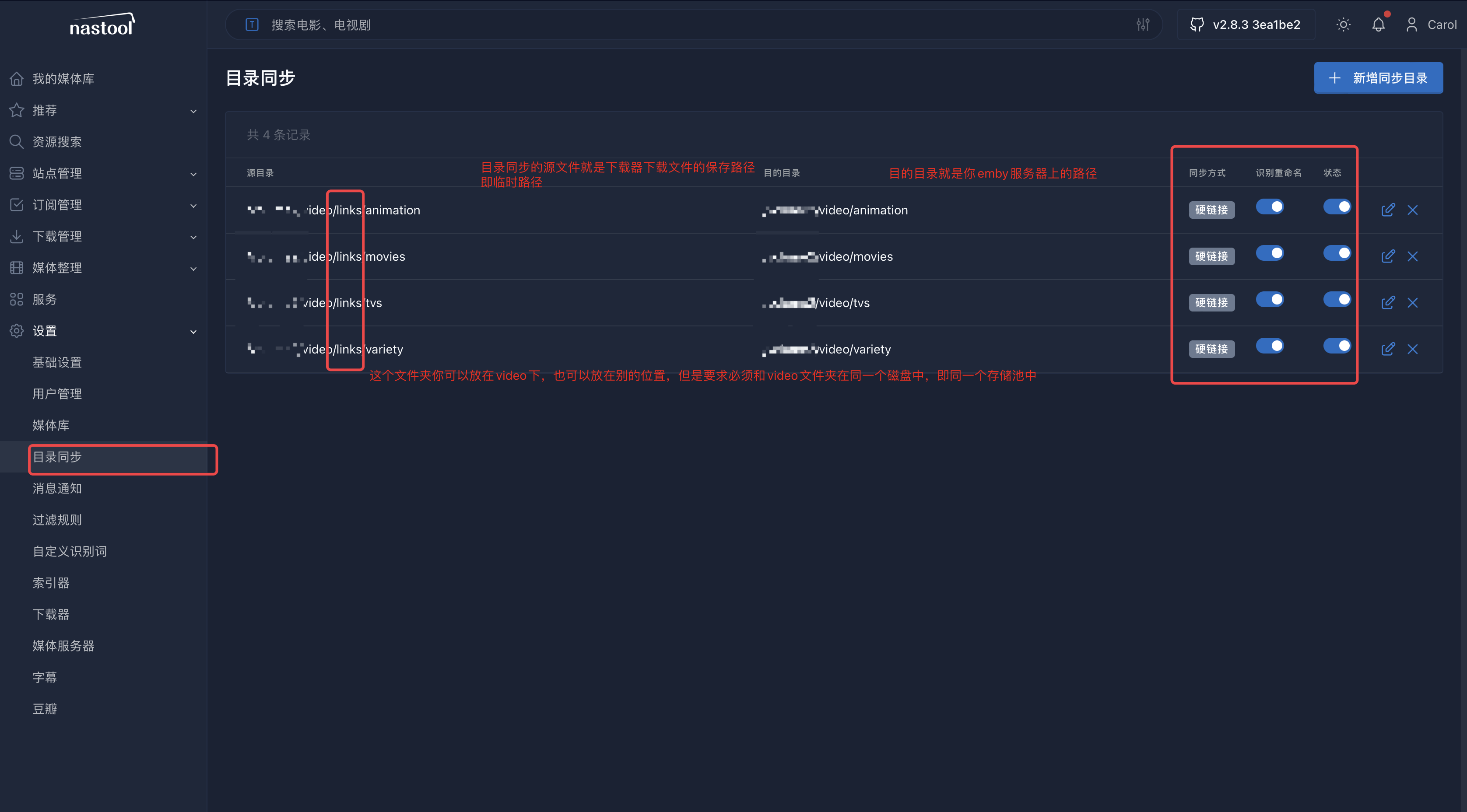Disable rename recognition for animation row
The height and width of the screenshot is (812, 1467).
pos(1269,206)
